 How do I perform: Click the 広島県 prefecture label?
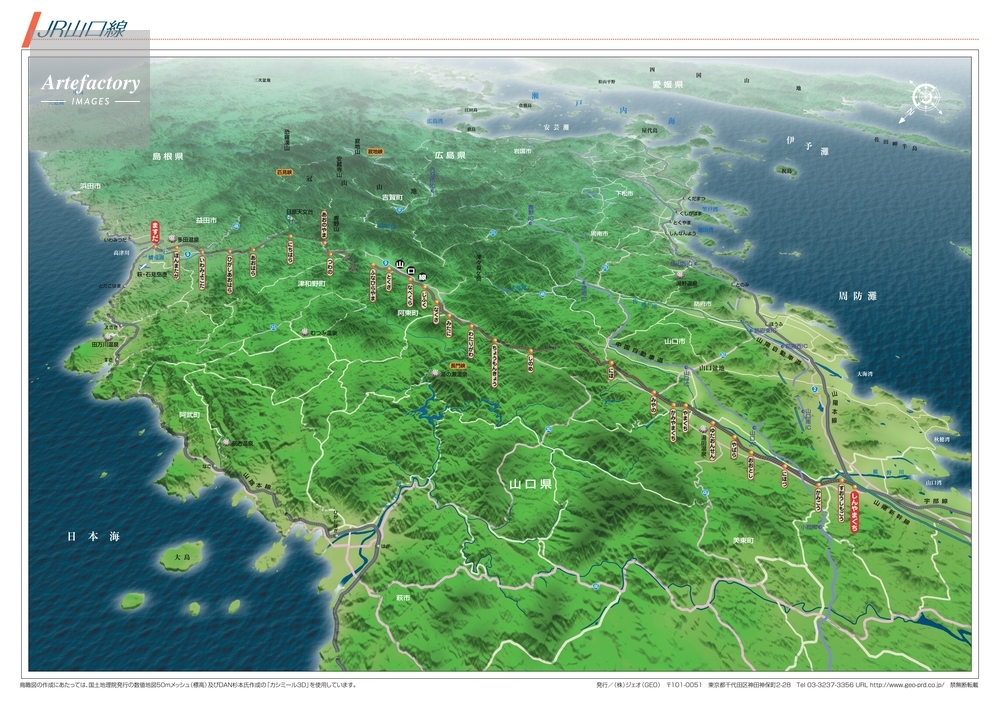tap(451, 155)
